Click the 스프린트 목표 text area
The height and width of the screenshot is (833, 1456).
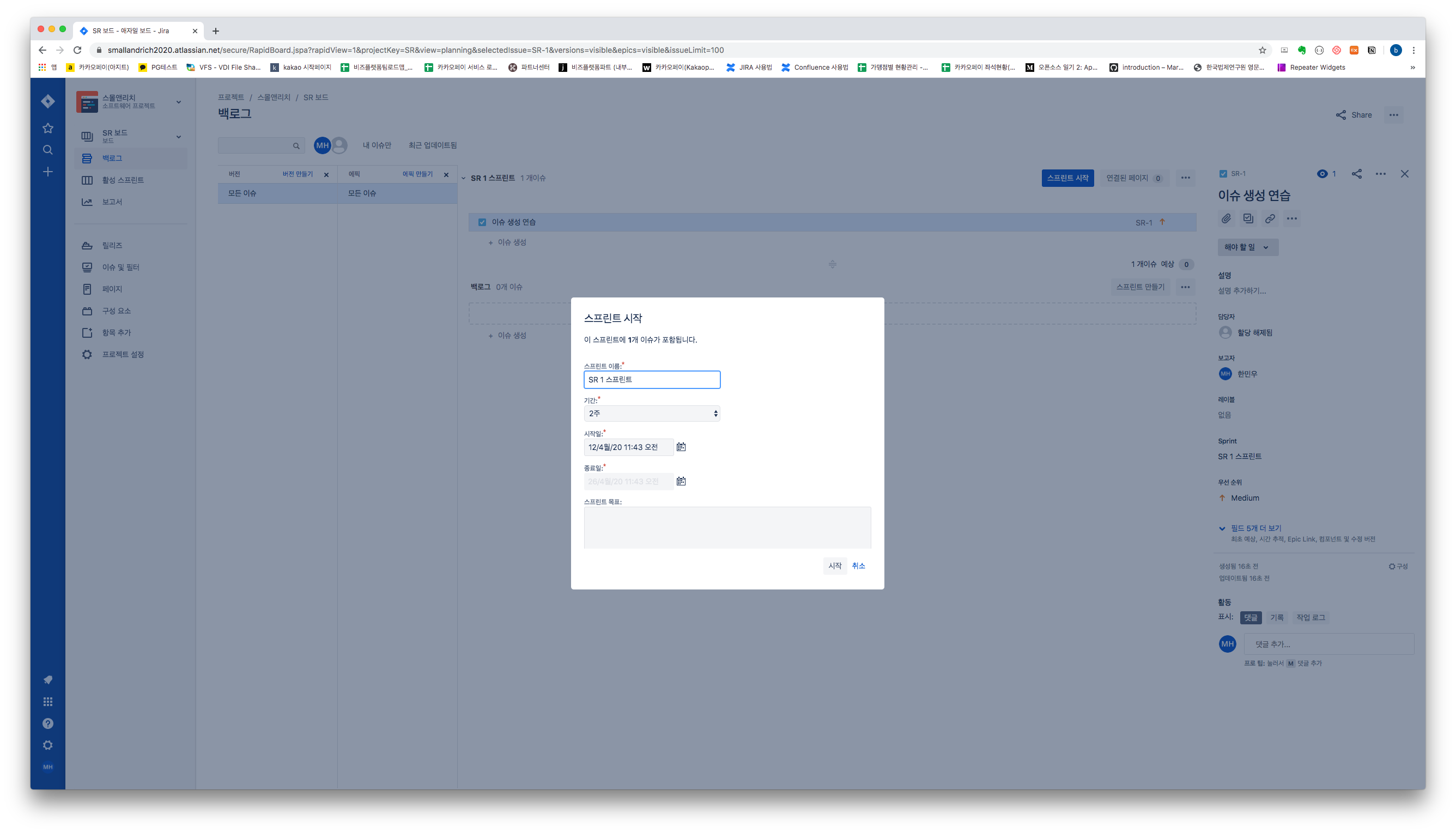(727, 527)
